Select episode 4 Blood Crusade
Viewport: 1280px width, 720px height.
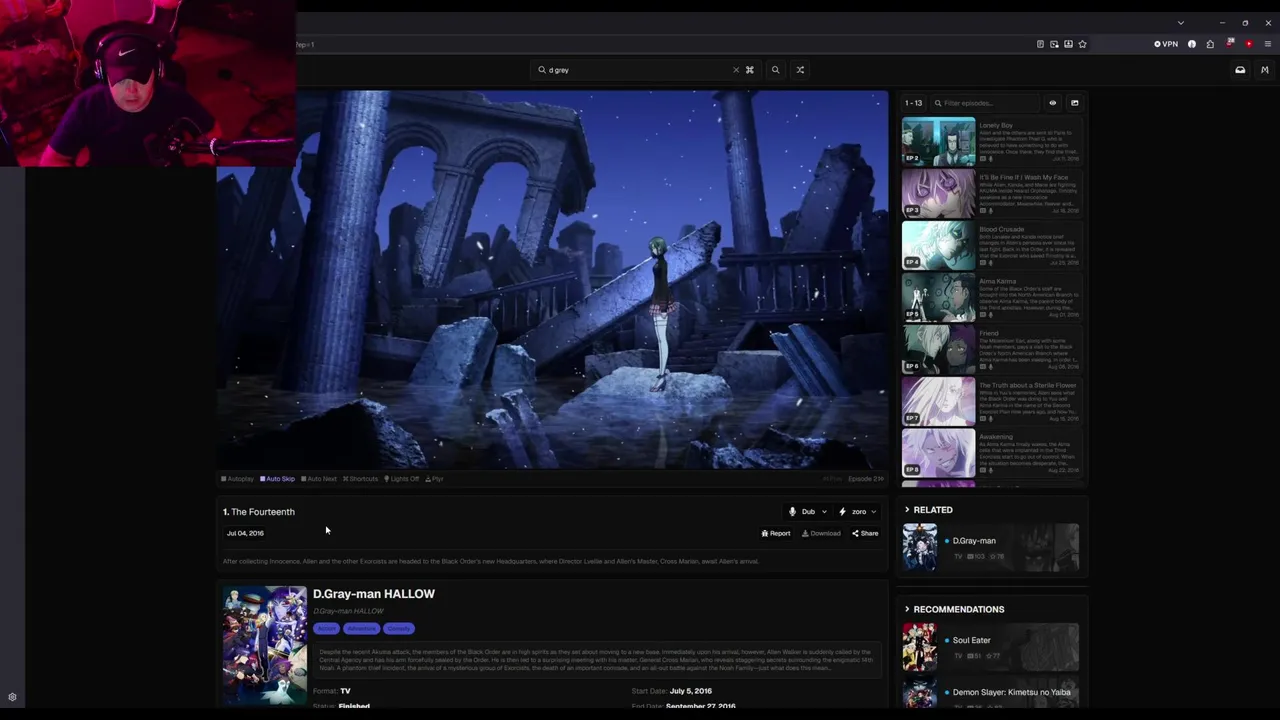[991, 245]
